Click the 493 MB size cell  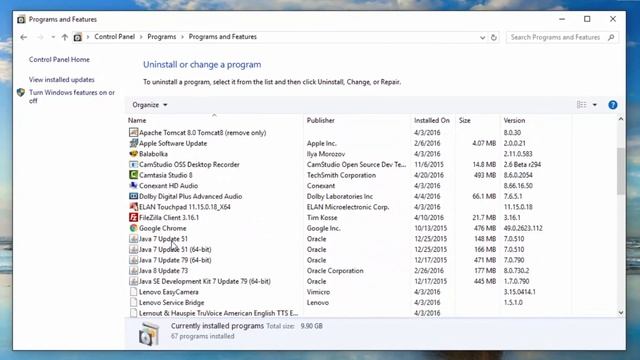pos(485,175)
